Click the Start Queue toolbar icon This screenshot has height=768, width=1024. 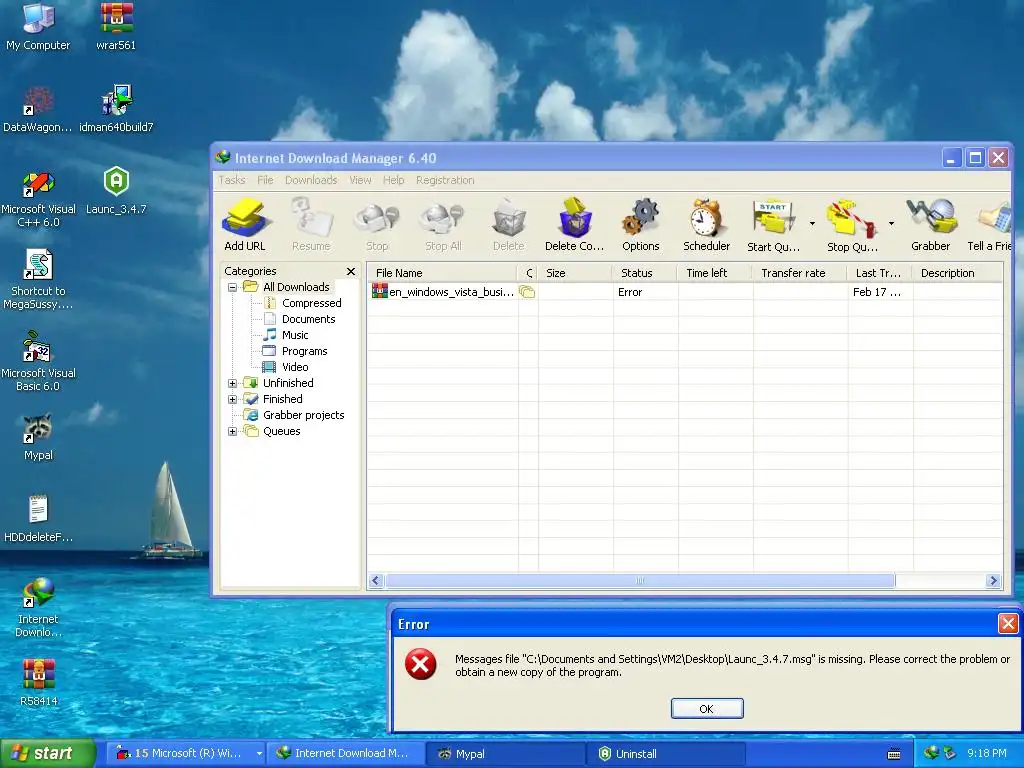(773, 225)
